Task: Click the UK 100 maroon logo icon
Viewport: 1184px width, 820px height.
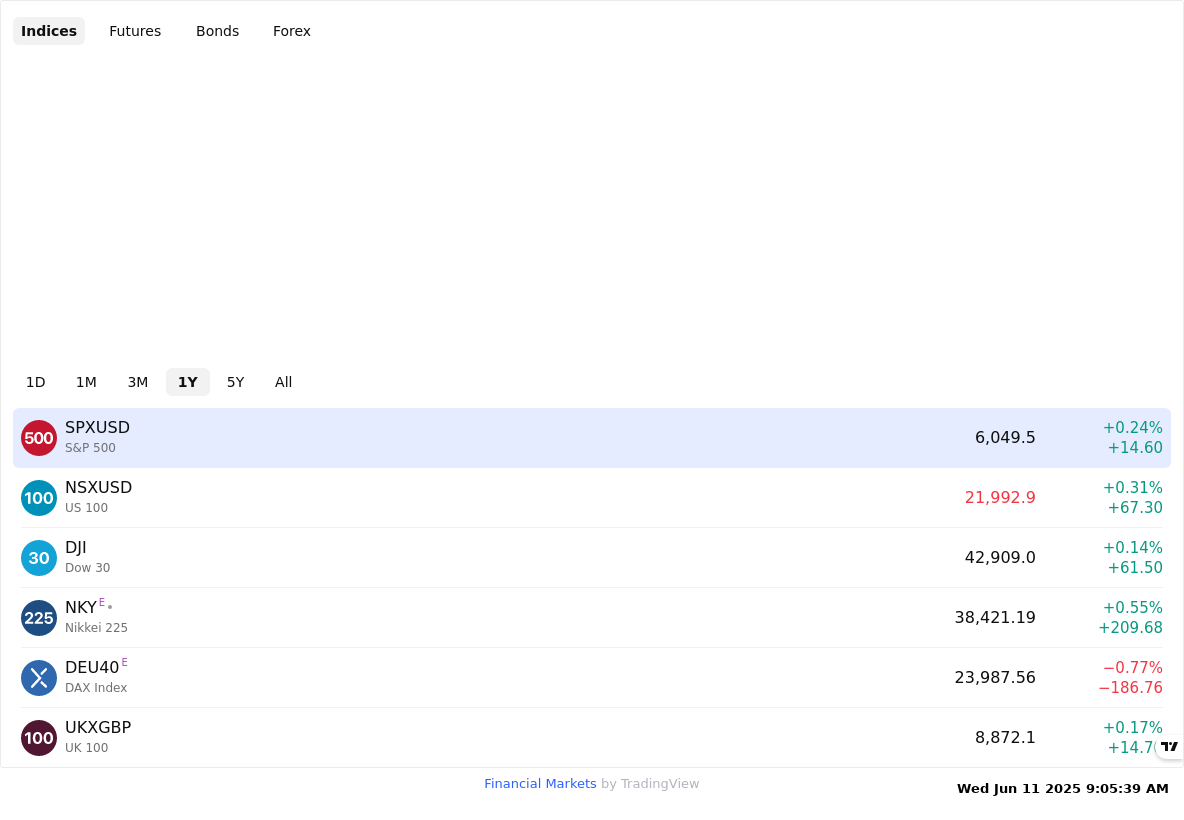Action: (x=39, y=738)
